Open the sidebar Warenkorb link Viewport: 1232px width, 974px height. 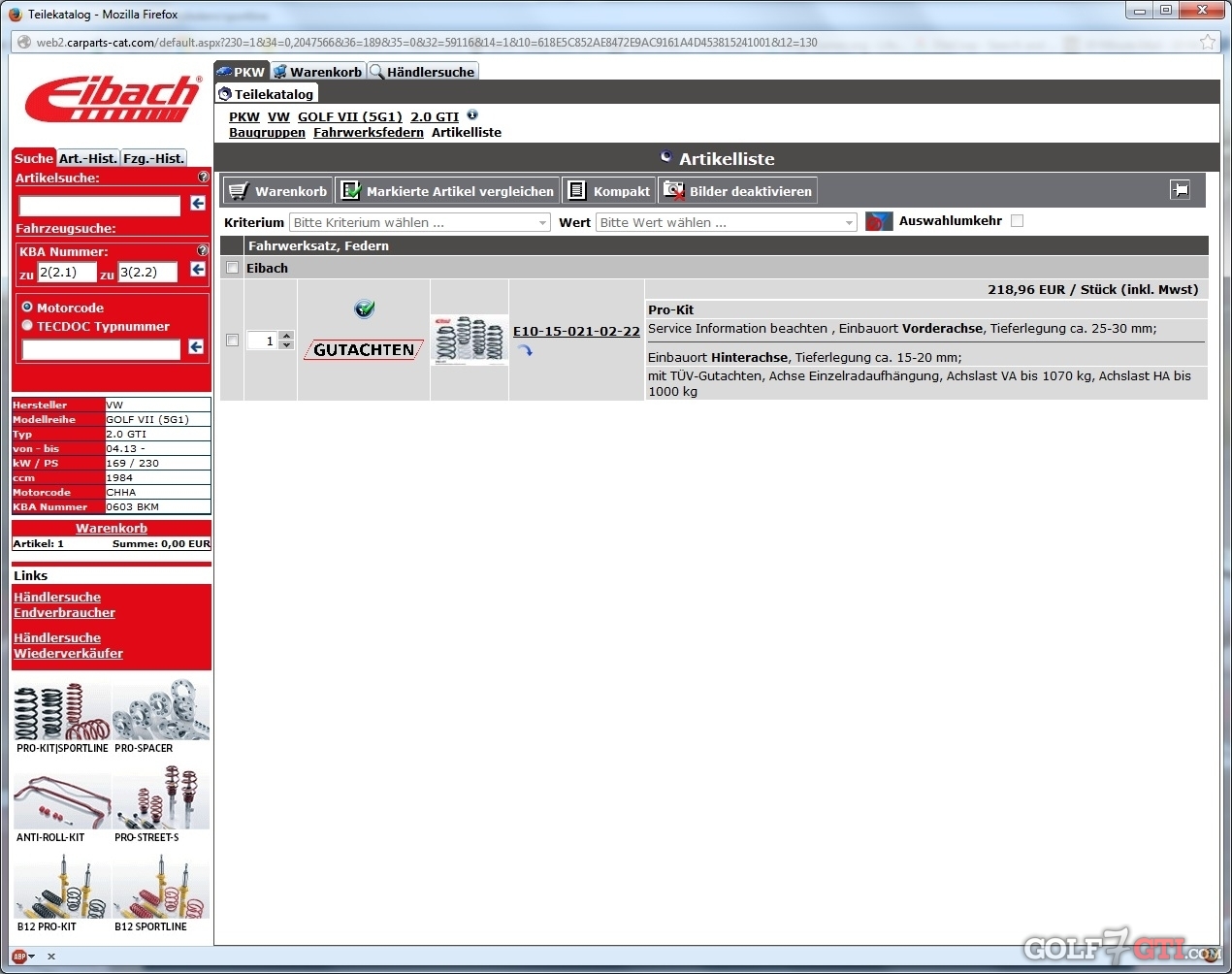[x=112, y=528]
